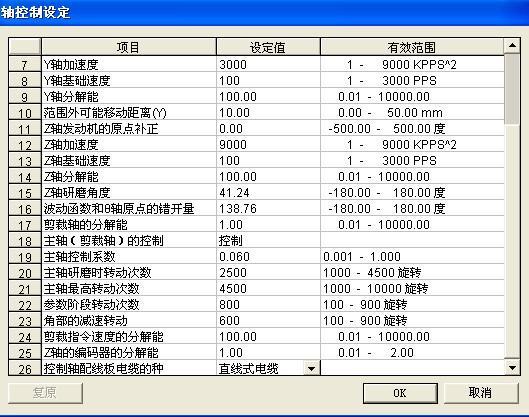This screenshot has height=417, width=529.
Task: Select row header number 12
Action: (25, 145)
